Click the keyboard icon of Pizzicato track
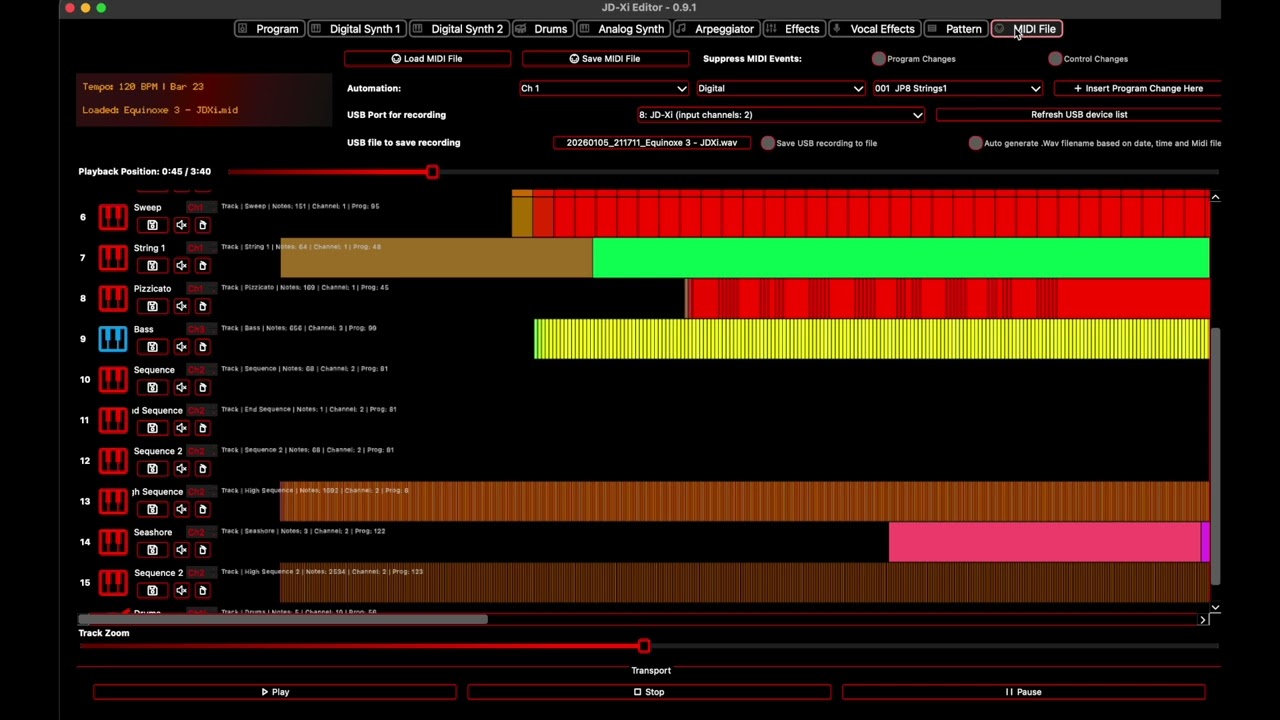 pos(113,298)
